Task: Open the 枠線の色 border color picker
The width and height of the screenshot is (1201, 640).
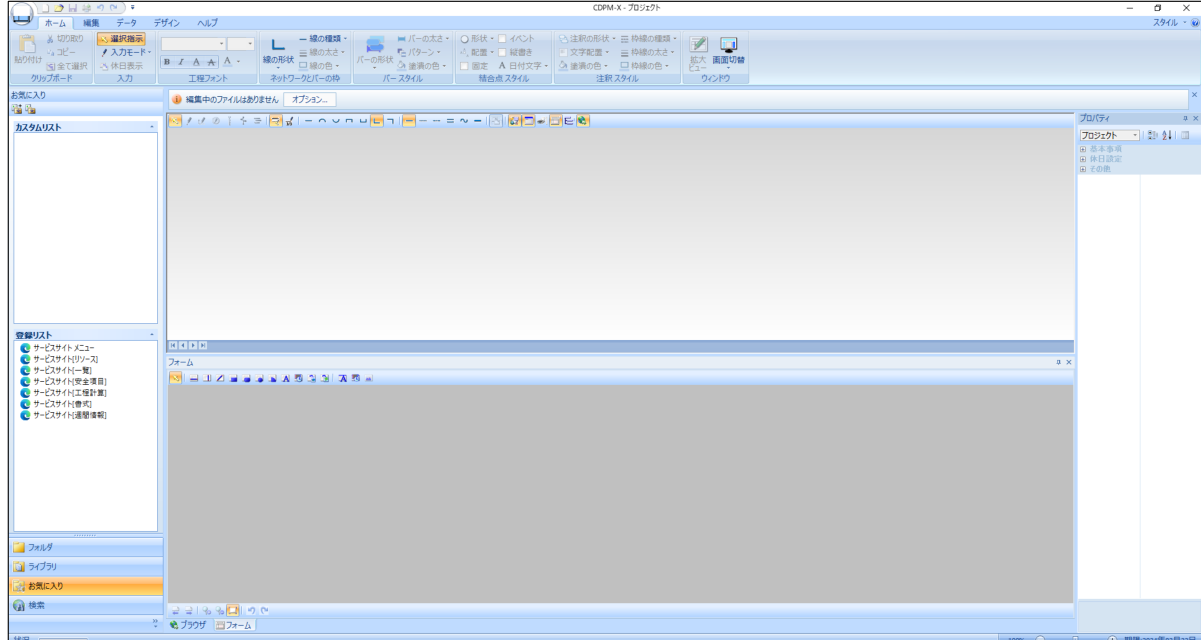Action: (646, 64)
